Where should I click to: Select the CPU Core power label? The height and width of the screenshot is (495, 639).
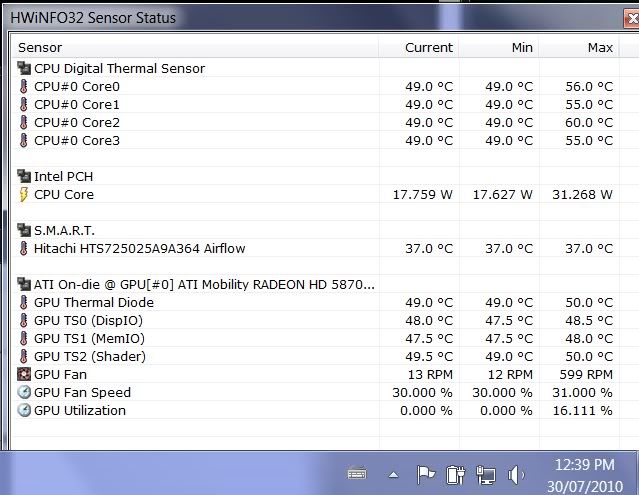coord(64,194)
